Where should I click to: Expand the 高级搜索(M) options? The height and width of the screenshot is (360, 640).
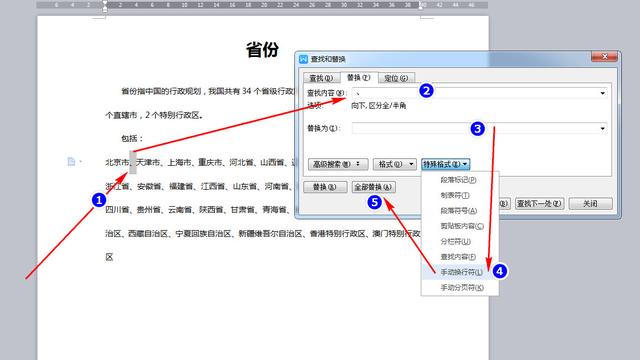pos(338,164)
